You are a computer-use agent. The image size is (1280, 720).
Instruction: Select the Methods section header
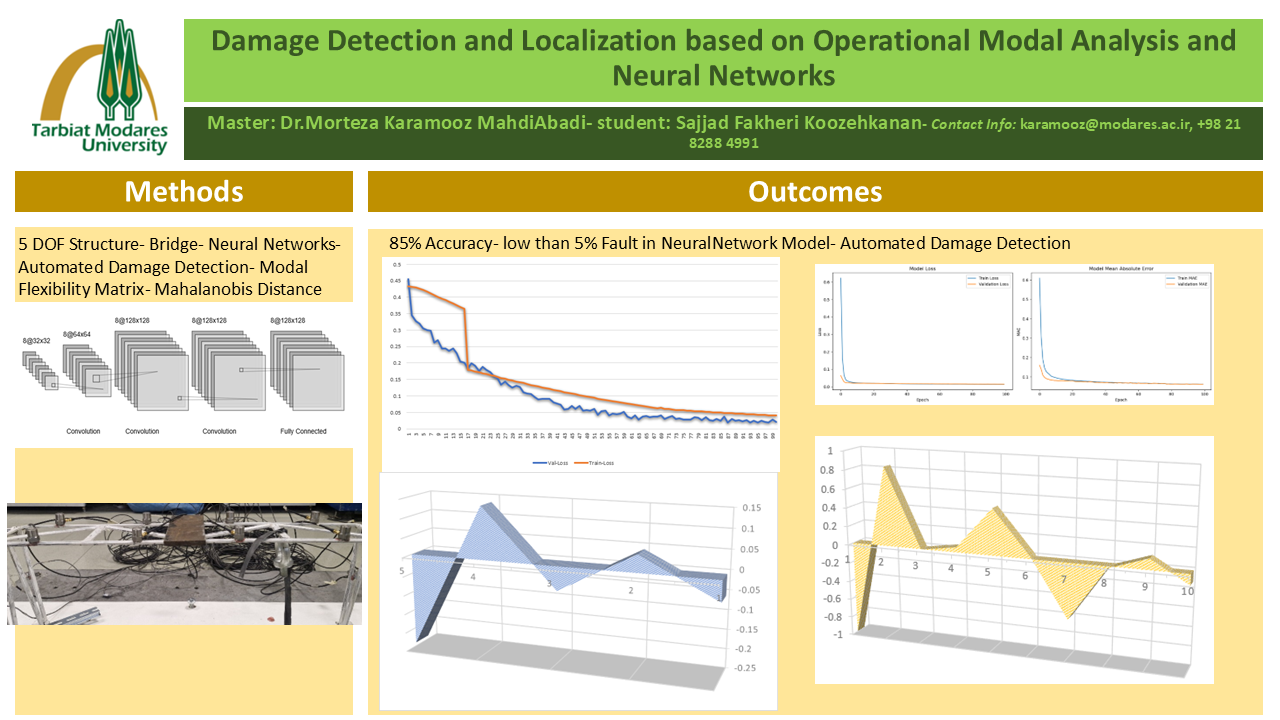click(x=183, y=191)
